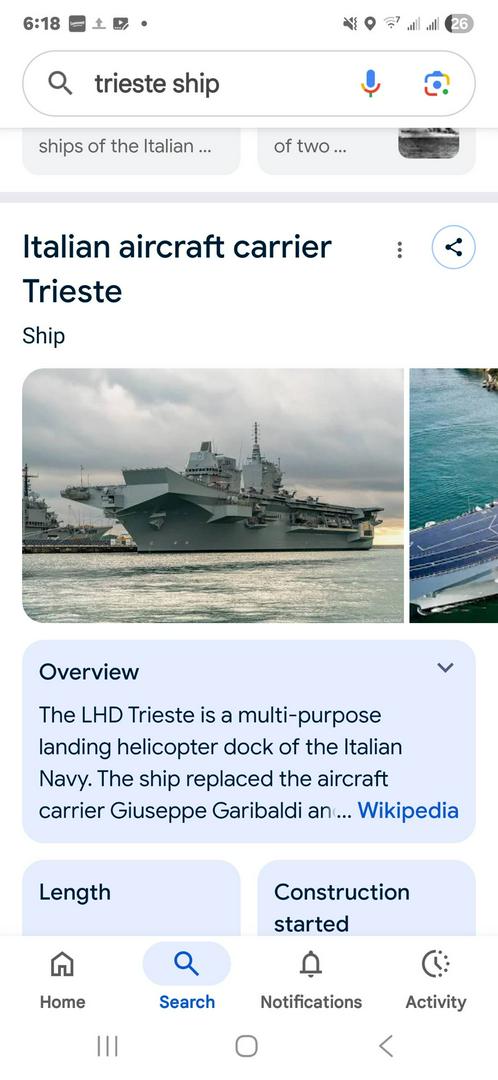Open the 'of two ...' related card
The image size is (498, 1080).
pyautogui.click(x=366, y=152)
